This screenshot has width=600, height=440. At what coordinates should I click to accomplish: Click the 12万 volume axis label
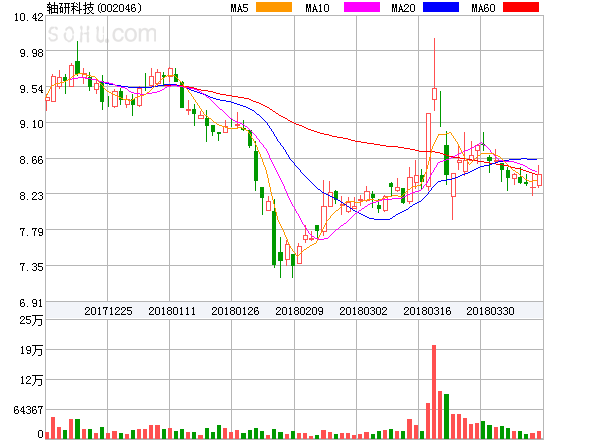click(x=31, y=380)
